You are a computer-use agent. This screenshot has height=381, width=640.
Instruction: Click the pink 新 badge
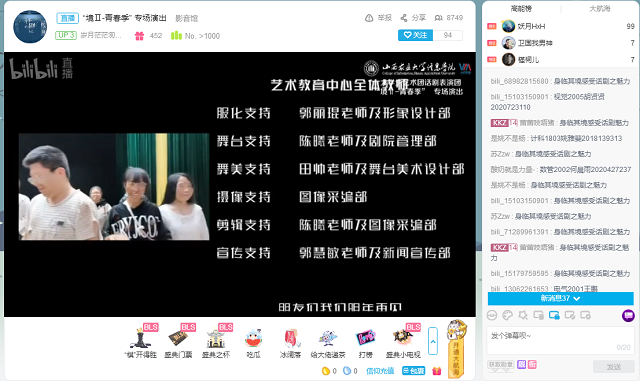(532, 364)
